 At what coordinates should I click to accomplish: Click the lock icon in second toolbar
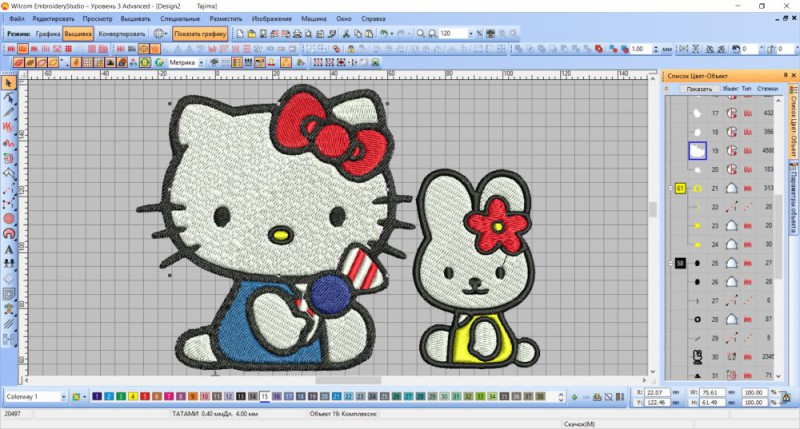click(x=351, y=49)
